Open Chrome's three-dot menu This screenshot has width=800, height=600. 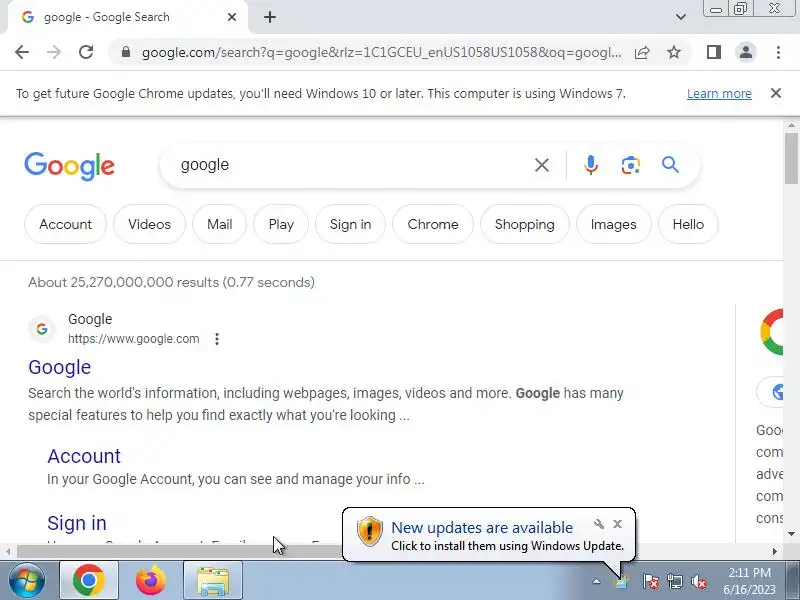click(778, 52)
